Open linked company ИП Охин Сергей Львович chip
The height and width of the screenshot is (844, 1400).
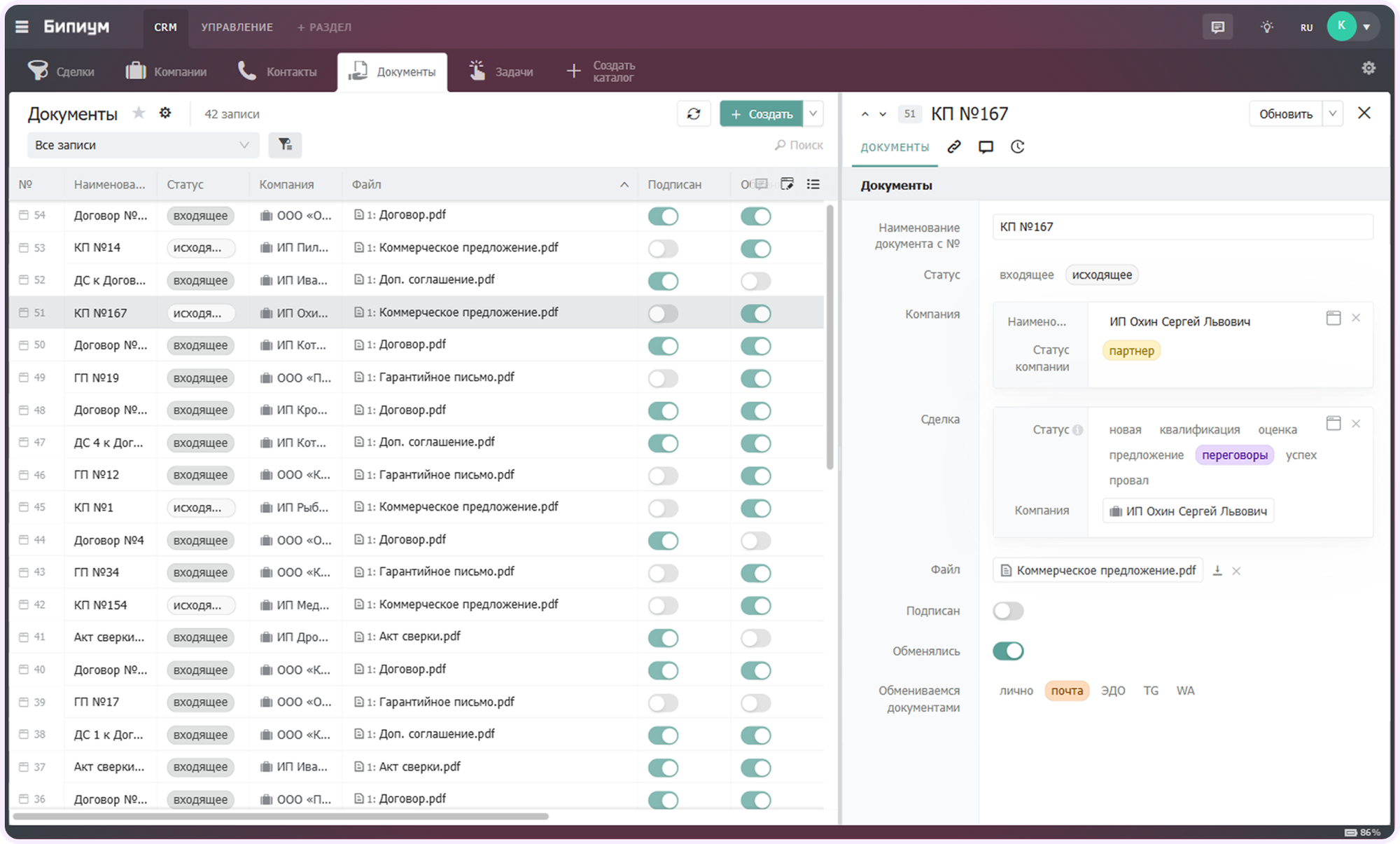coord(1189,511)
